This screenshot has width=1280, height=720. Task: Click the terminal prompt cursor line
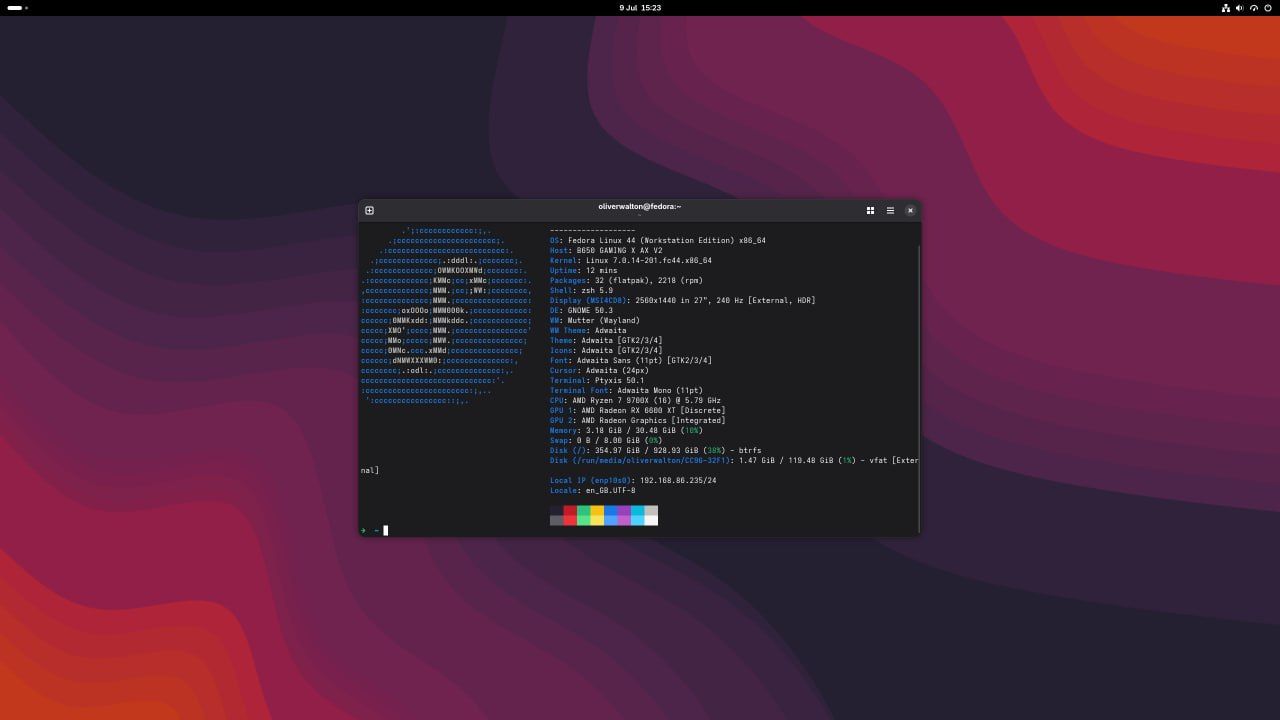(x=385, y=530)
